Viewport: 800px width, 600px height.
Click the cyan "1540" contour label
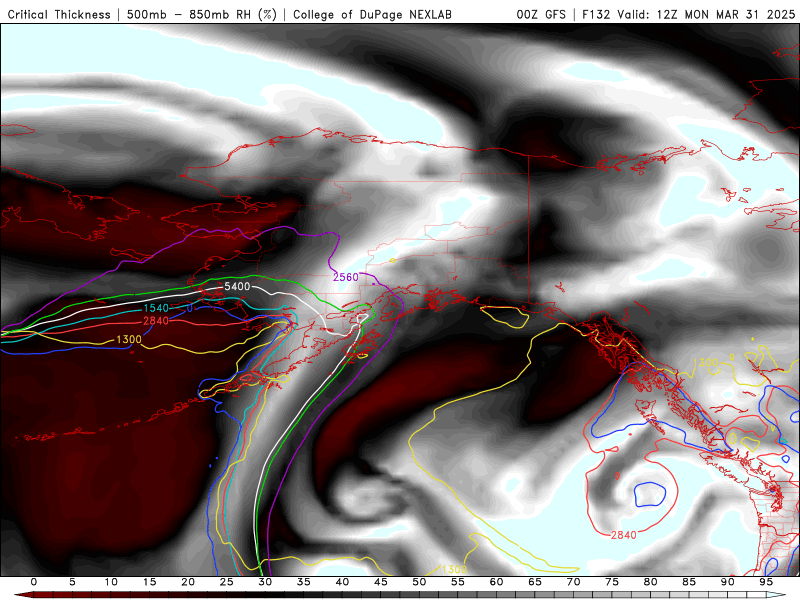pyautogui.click(x=156, y=308)
